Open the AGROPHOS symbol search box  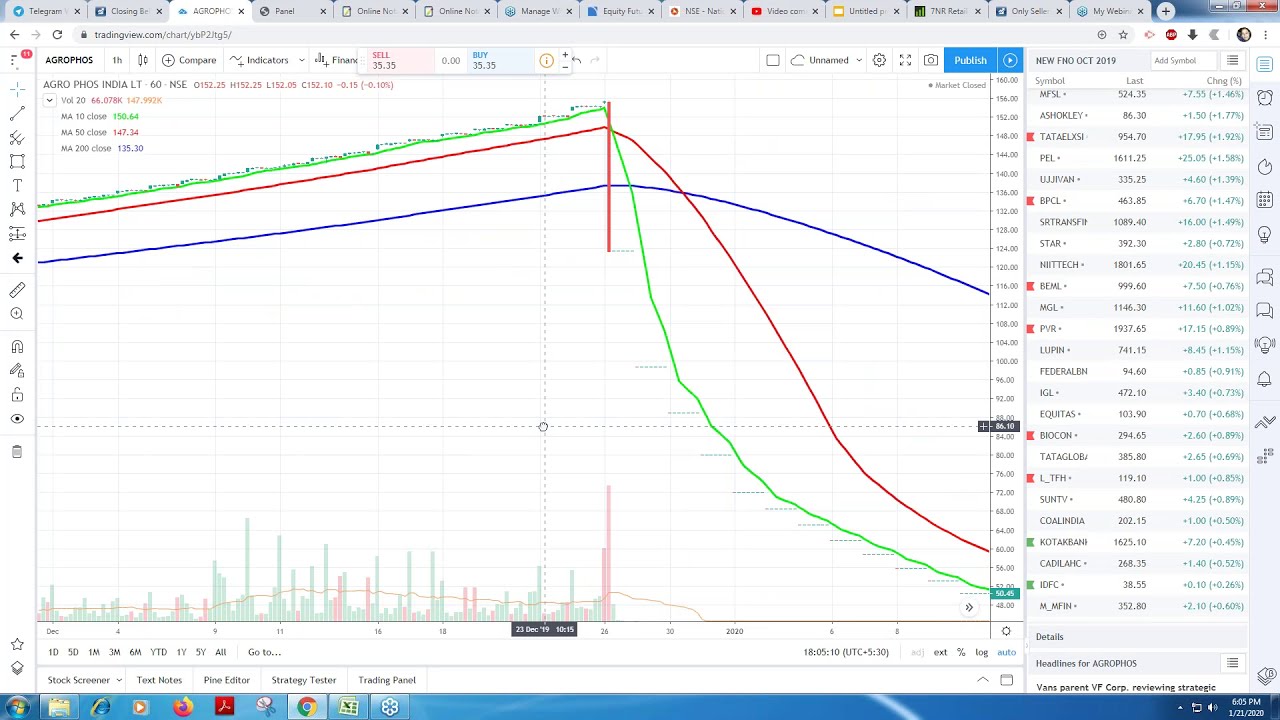pos(69,60)
